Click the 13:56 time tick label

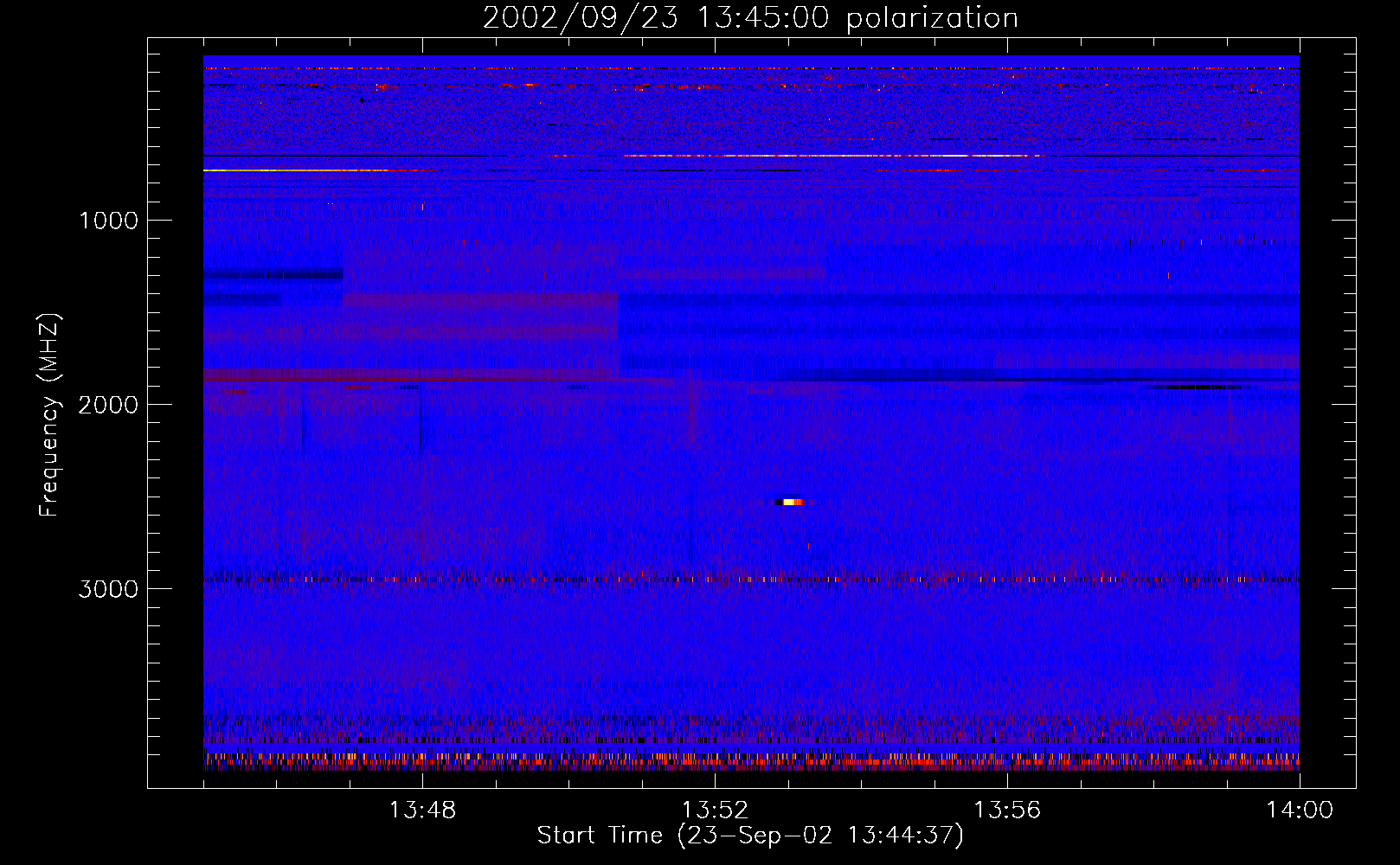point(1007,811)
